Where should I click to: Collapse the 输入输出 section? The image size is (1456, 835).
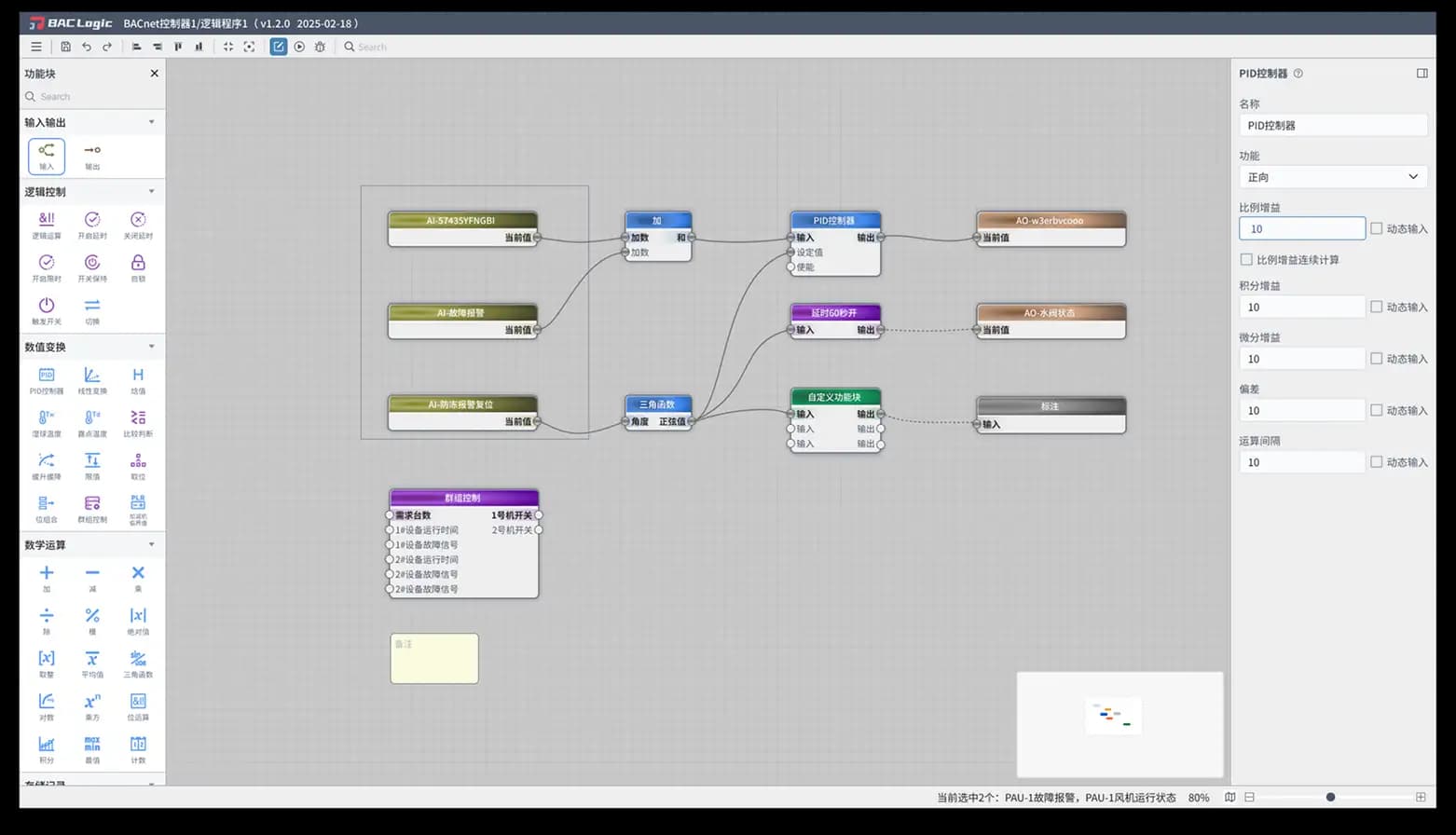(152, 122)
